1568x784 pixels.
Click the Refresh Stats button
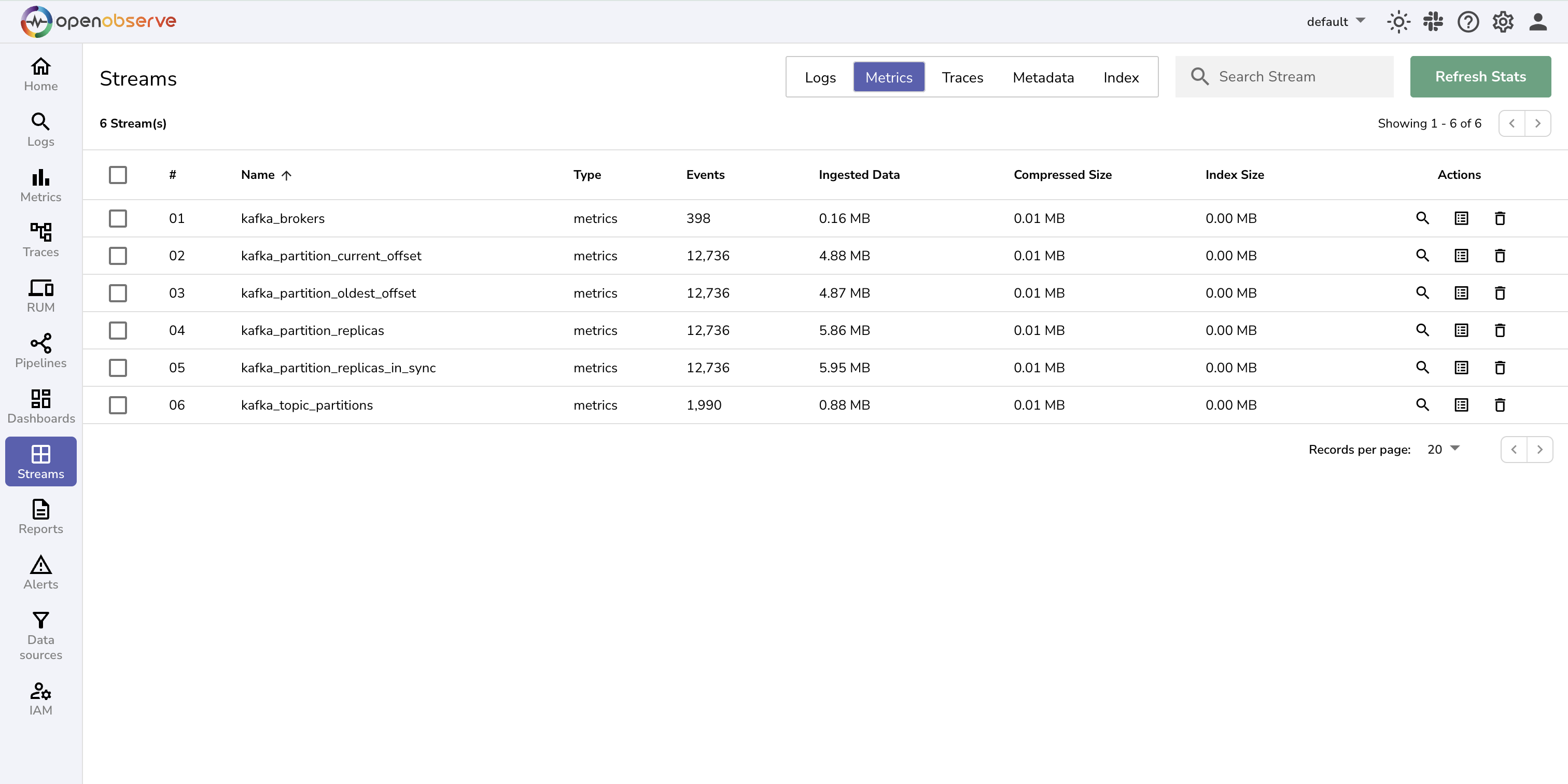click(1480, 76)
